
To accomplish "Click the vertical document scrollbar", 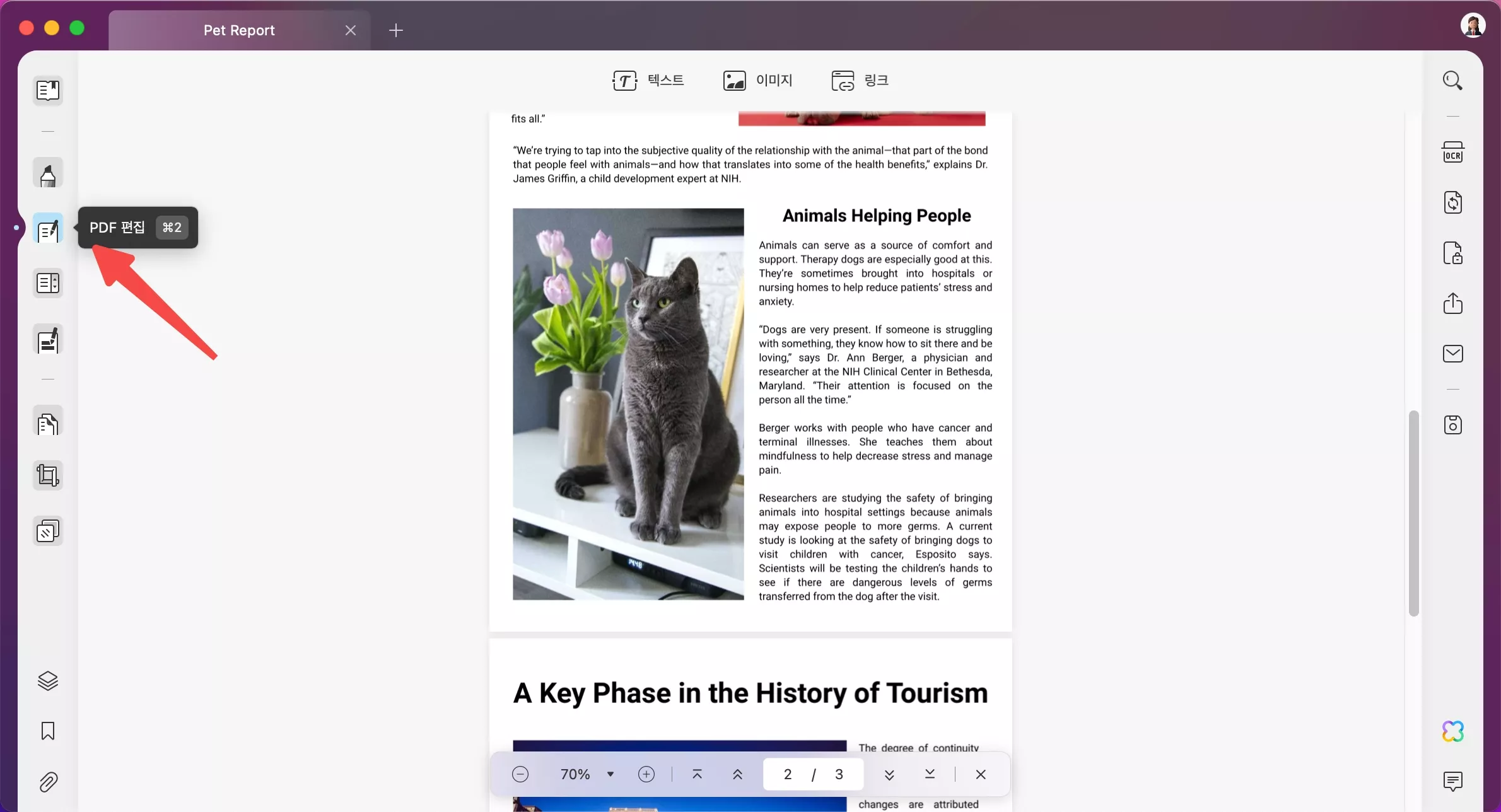I will (1414, 513).
